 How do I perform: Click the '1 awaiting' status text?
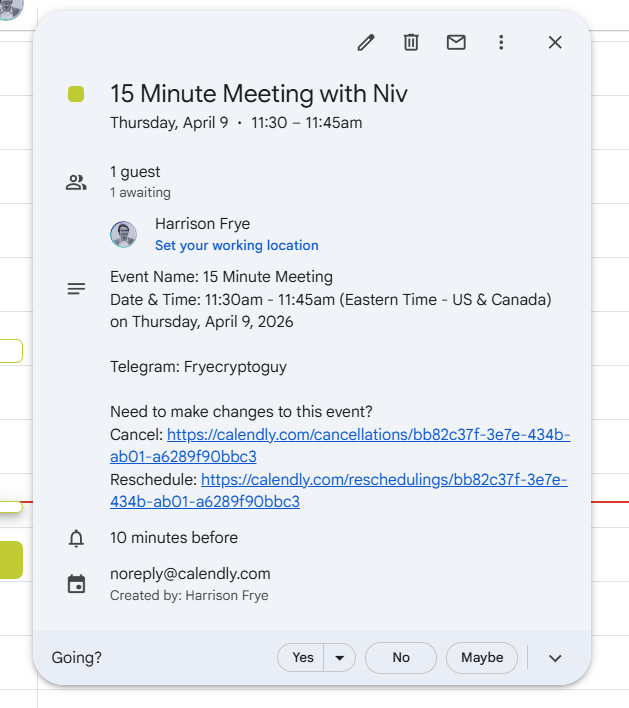[x=140, y=192]
